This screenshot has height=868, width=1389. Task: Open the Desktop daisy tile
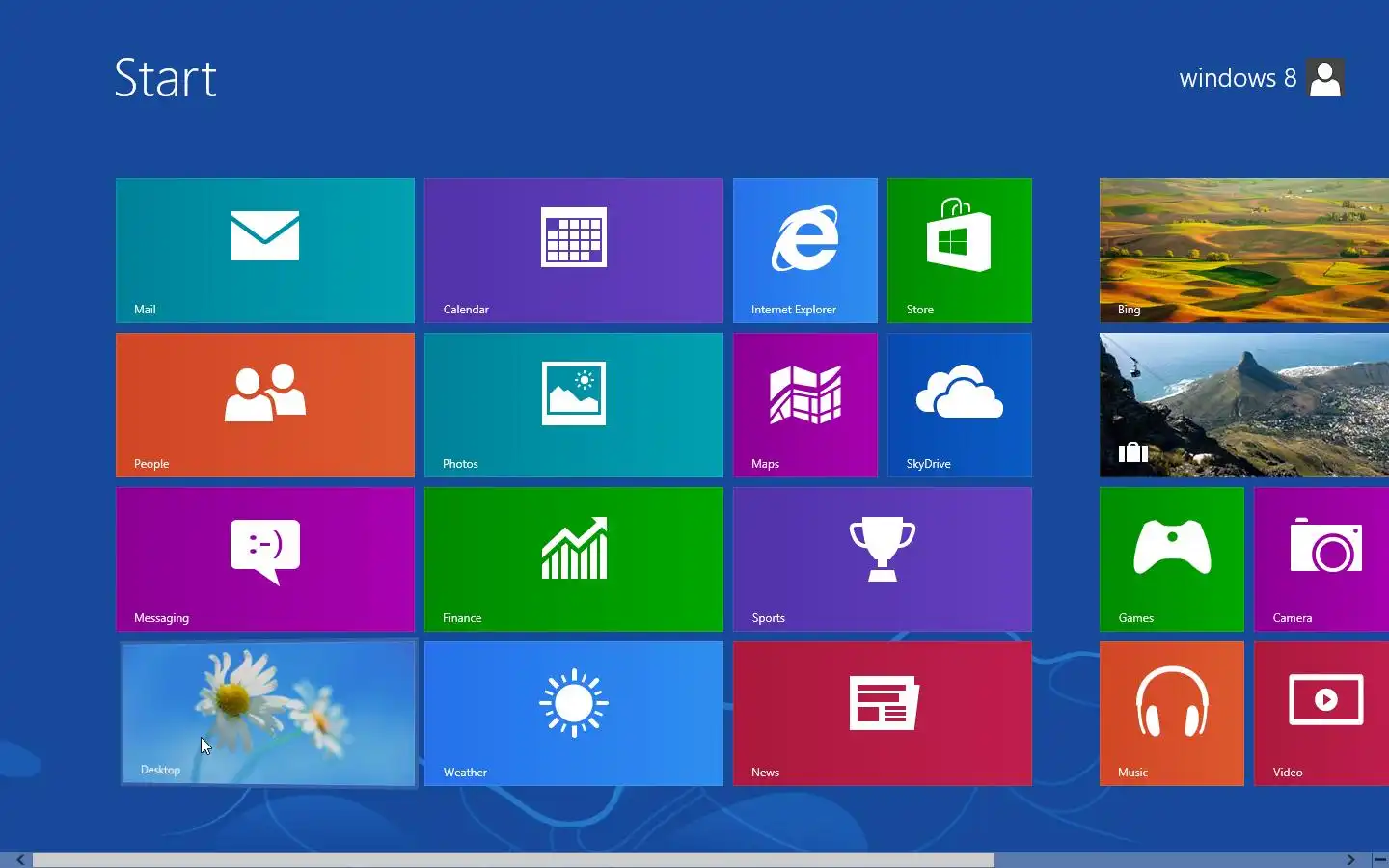268,714
